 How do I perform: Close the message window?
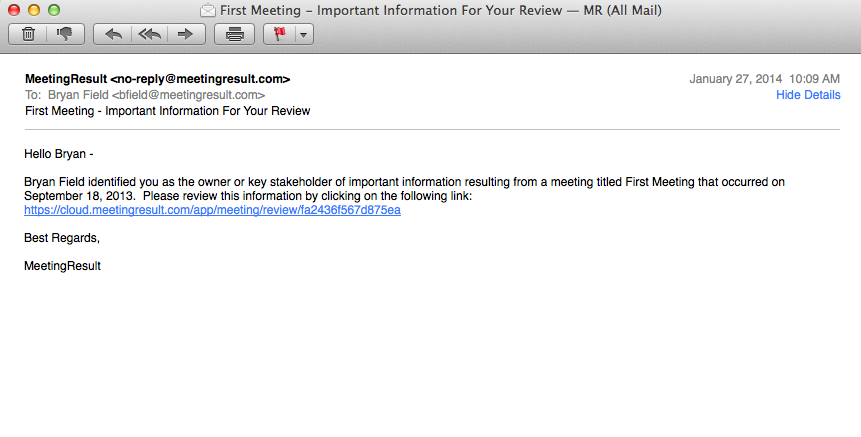click(14, 10)
